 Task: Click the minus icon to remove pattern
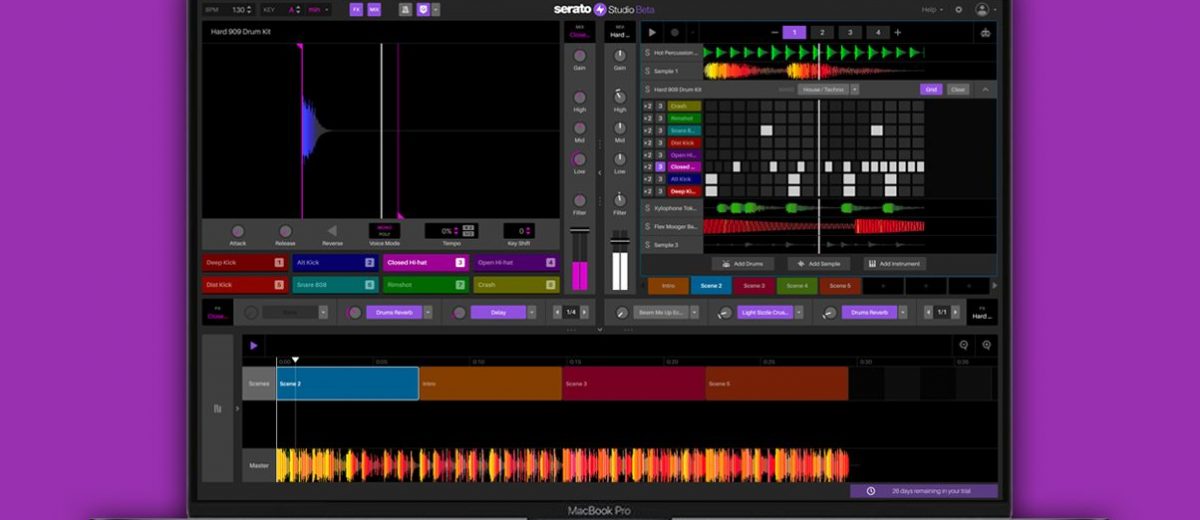[x=775, y=32]
